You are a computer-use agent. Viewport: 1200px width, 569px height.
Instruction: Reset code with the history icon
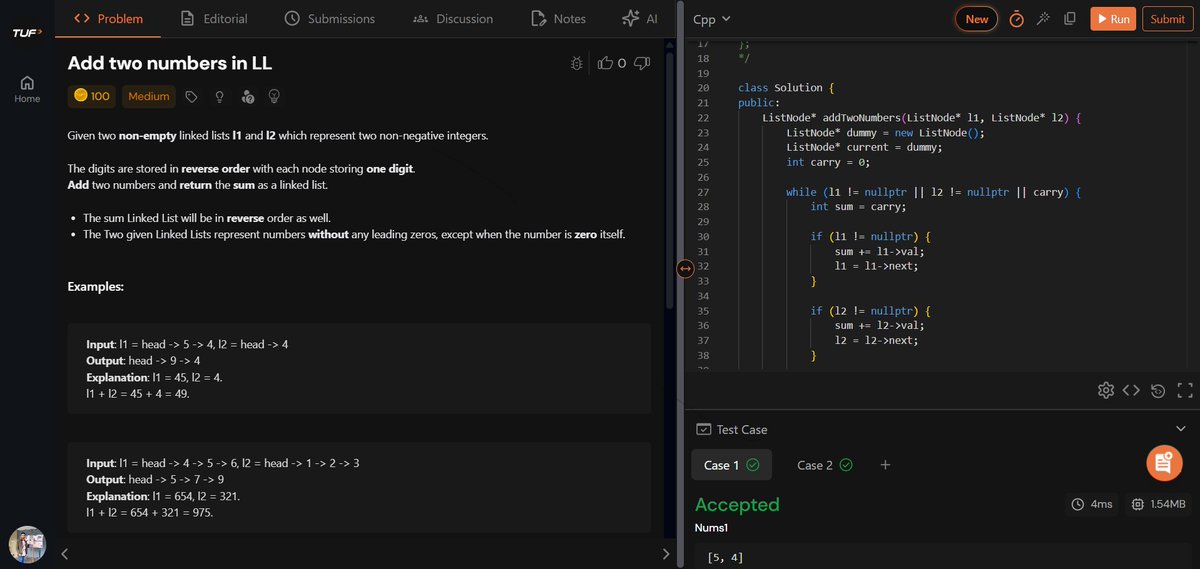coord(1158,390)
